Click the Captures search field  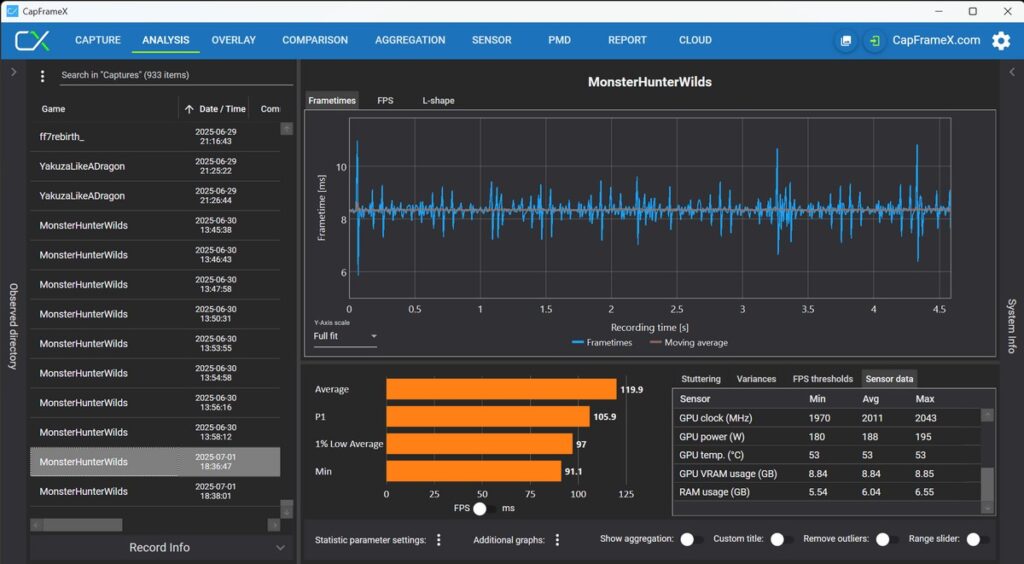coord(175,75)
